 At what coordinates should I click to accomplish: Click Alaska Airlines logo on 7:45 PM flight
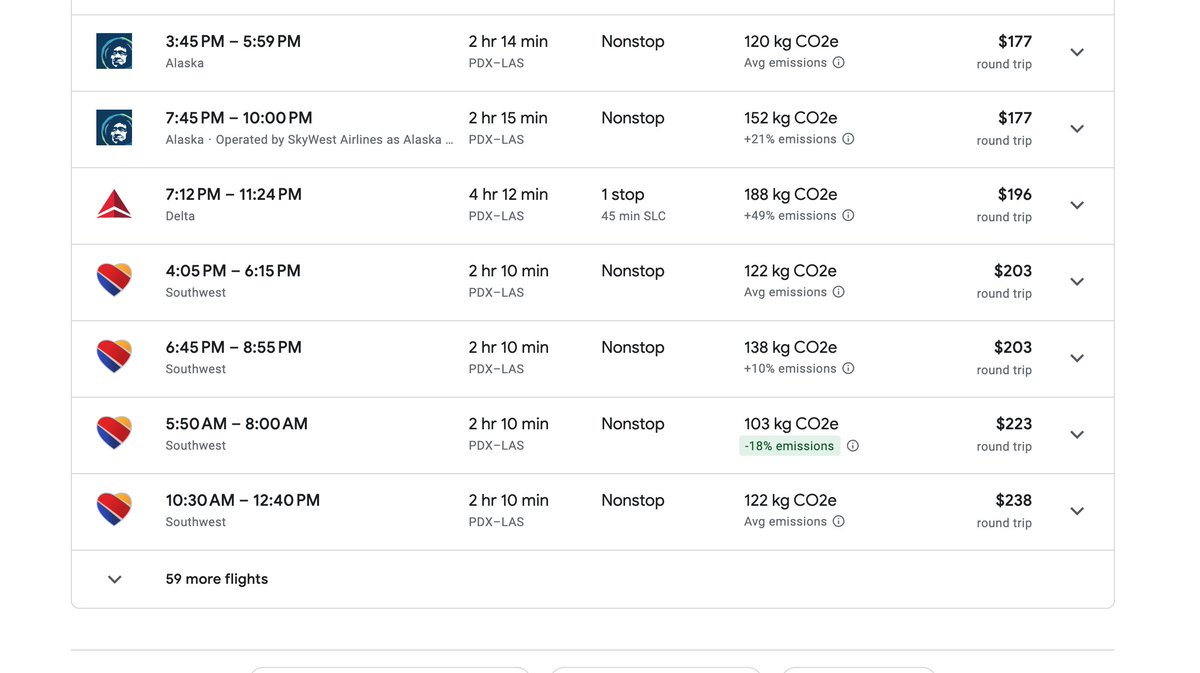click(x=114, y=128)
